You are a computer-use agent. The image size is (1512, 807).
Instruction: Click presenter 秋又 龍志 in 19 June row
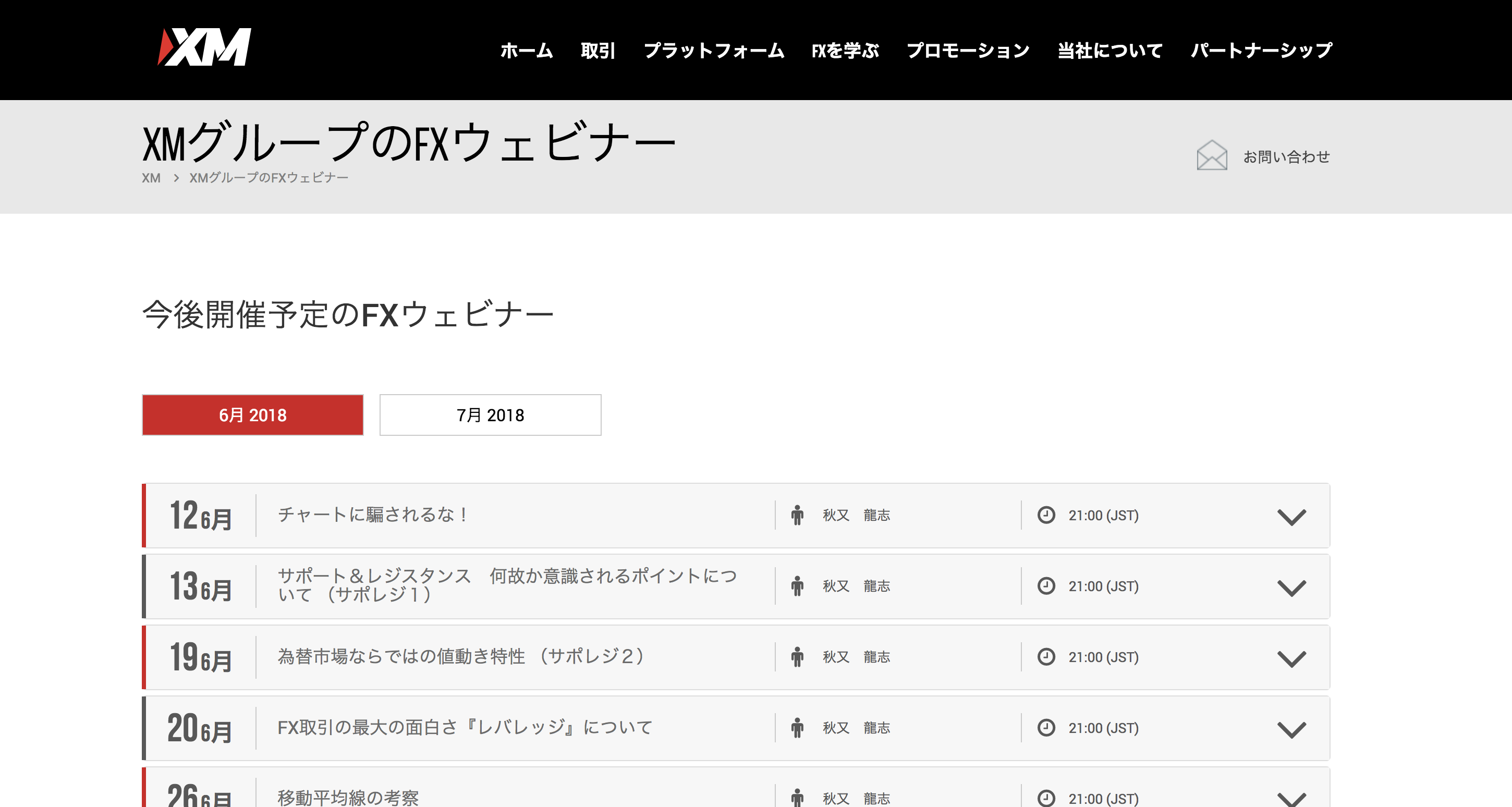pyautogui.click(x=857, y=657)
